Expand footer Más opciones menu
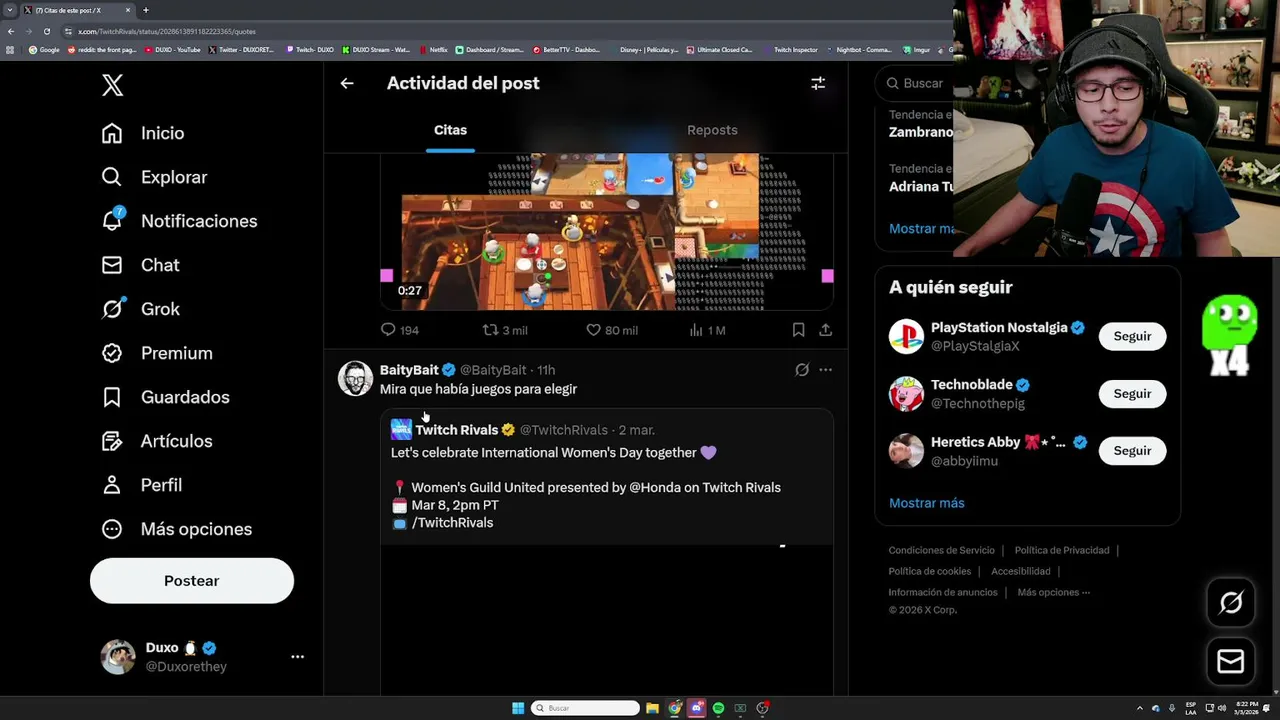The width and height of the screenshot is (1280, 720). pyautogui.click(x=1054, y=592)
